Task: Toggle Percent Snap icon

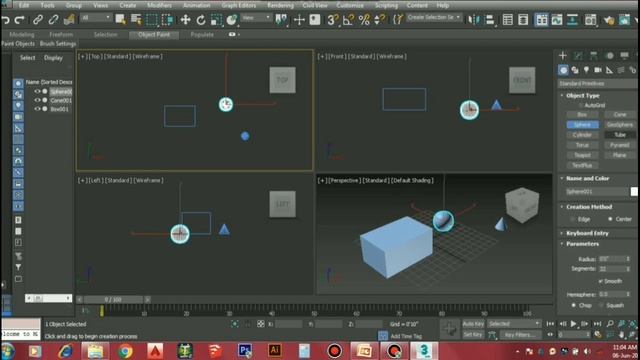Action: (364, 19)
